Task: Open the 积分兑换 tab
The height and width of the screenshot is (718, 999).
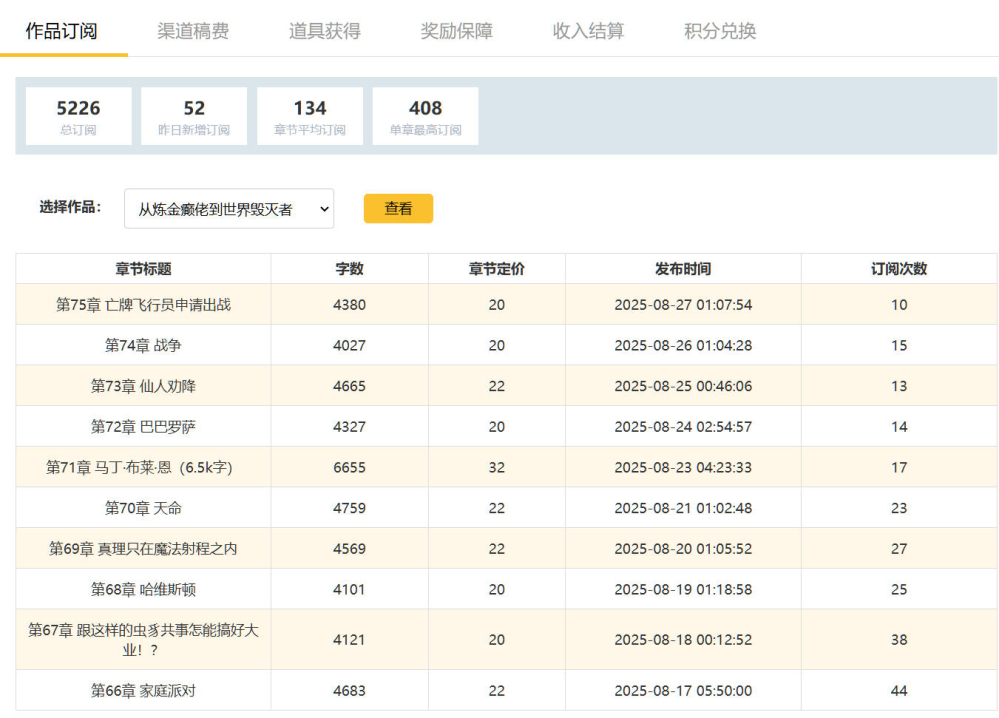Action: pos(720,31)
